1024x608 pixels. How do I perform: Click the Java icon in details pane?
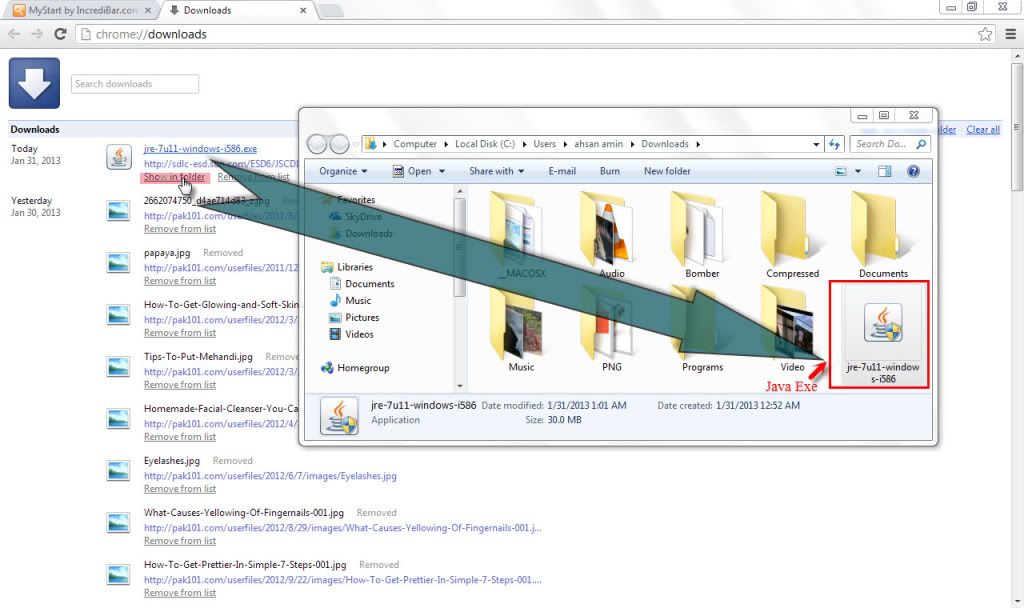pyautogui.click(x=339, y=416)
